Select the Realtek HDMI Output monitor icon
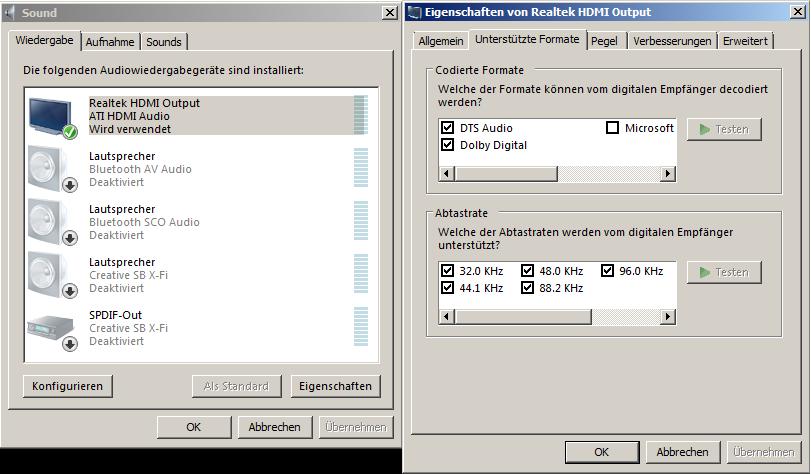811x474 pixels. (x=53, y=117)
